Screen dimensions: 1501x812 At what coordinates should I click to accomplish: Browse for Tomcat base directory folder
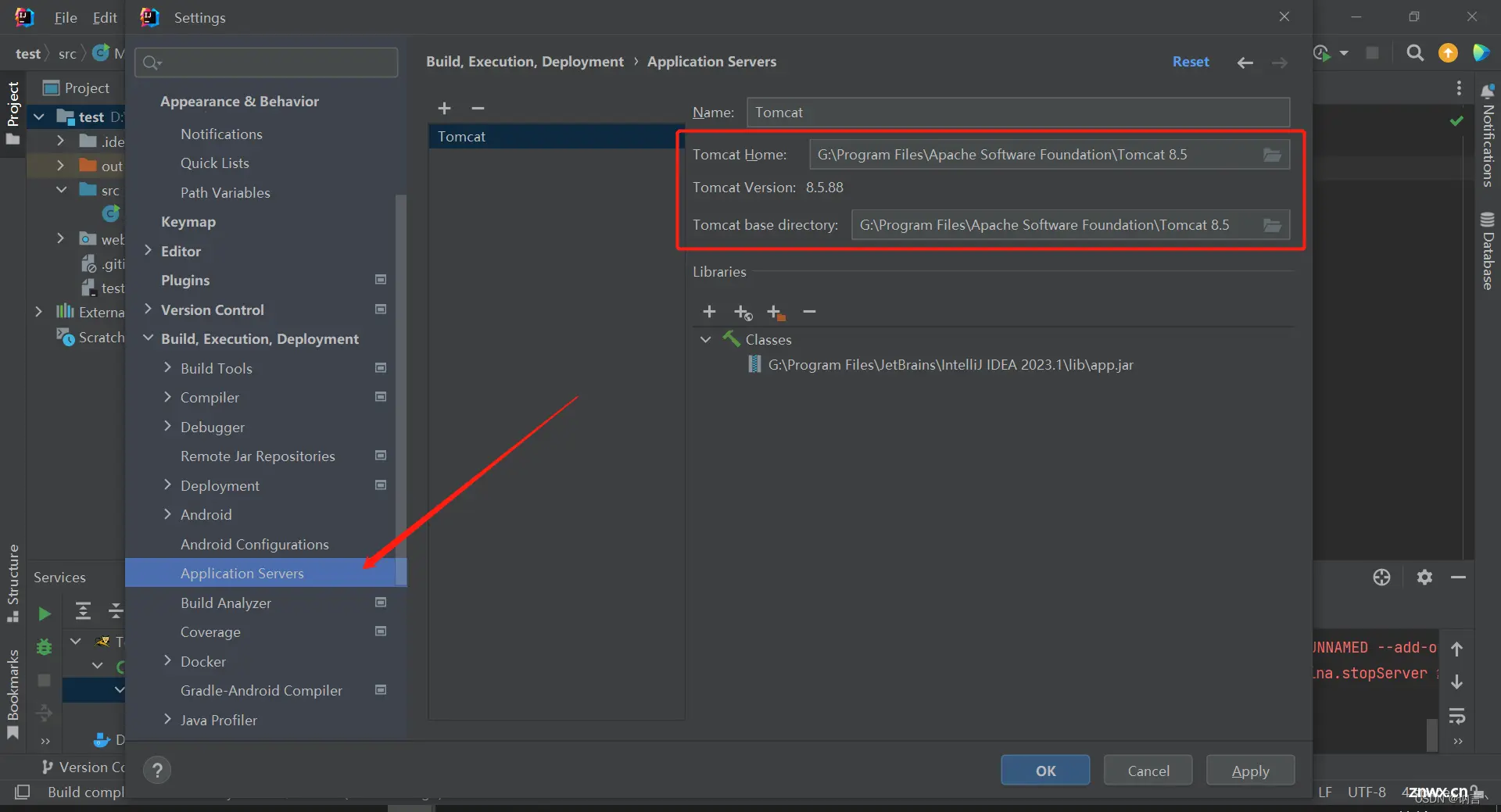1272,225
